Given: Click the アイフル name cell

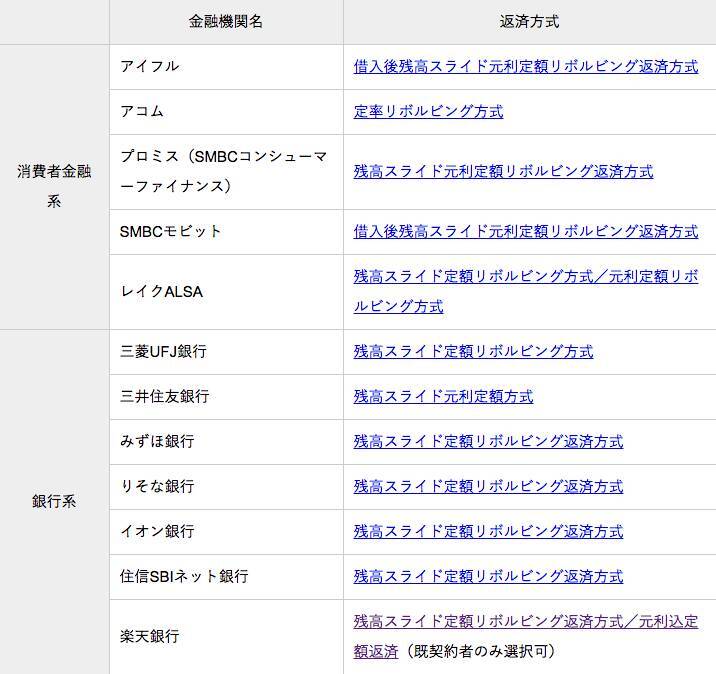Looking at the screenshot, I should (149, 67).
